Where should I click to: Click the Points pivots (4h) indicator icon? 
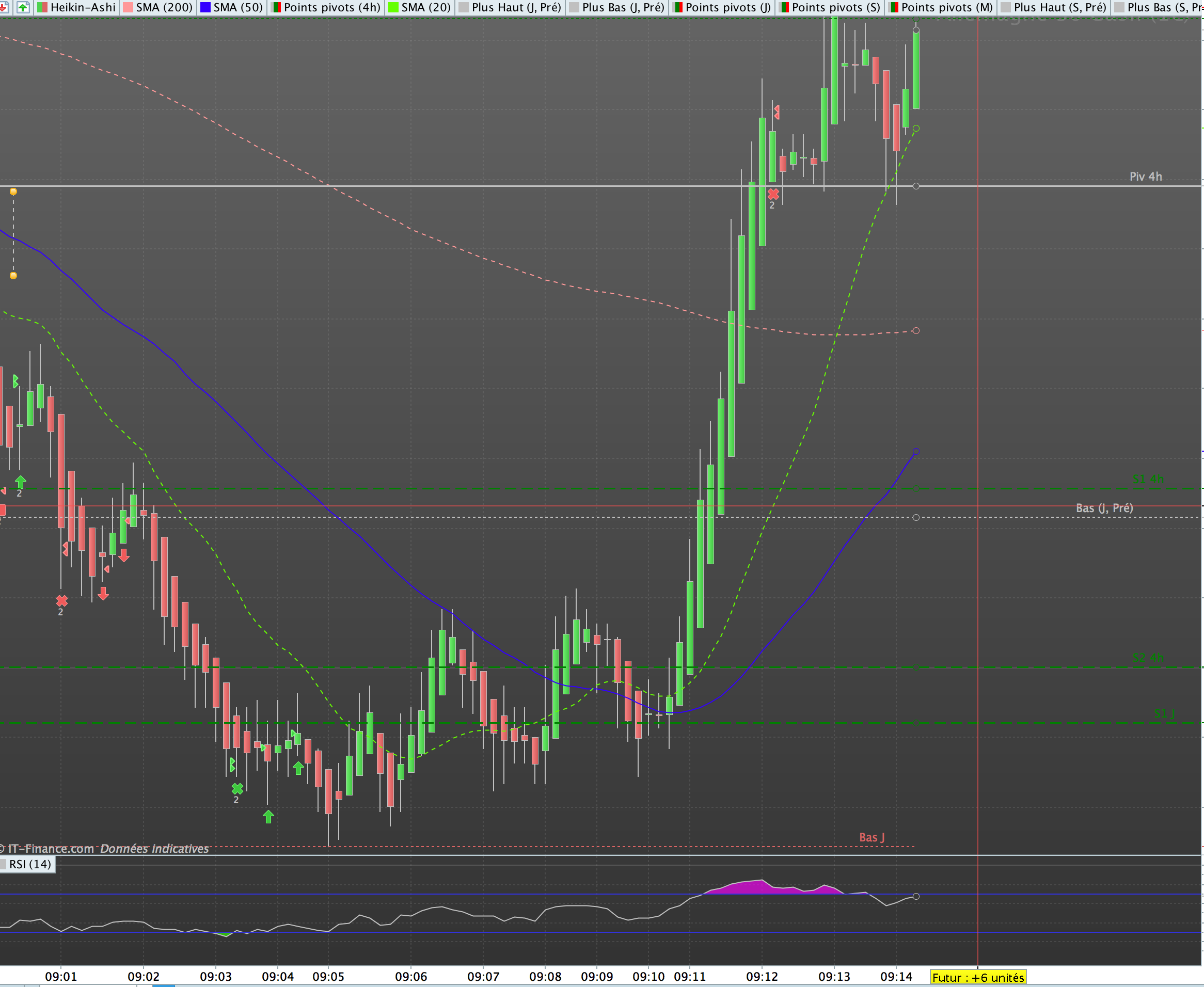(276, 7)
